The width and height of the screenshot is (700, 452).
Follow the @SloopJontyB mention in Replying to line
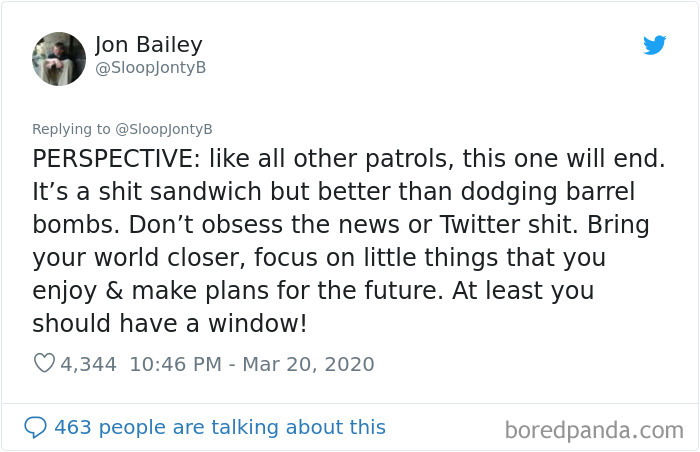tap(164, 129)
